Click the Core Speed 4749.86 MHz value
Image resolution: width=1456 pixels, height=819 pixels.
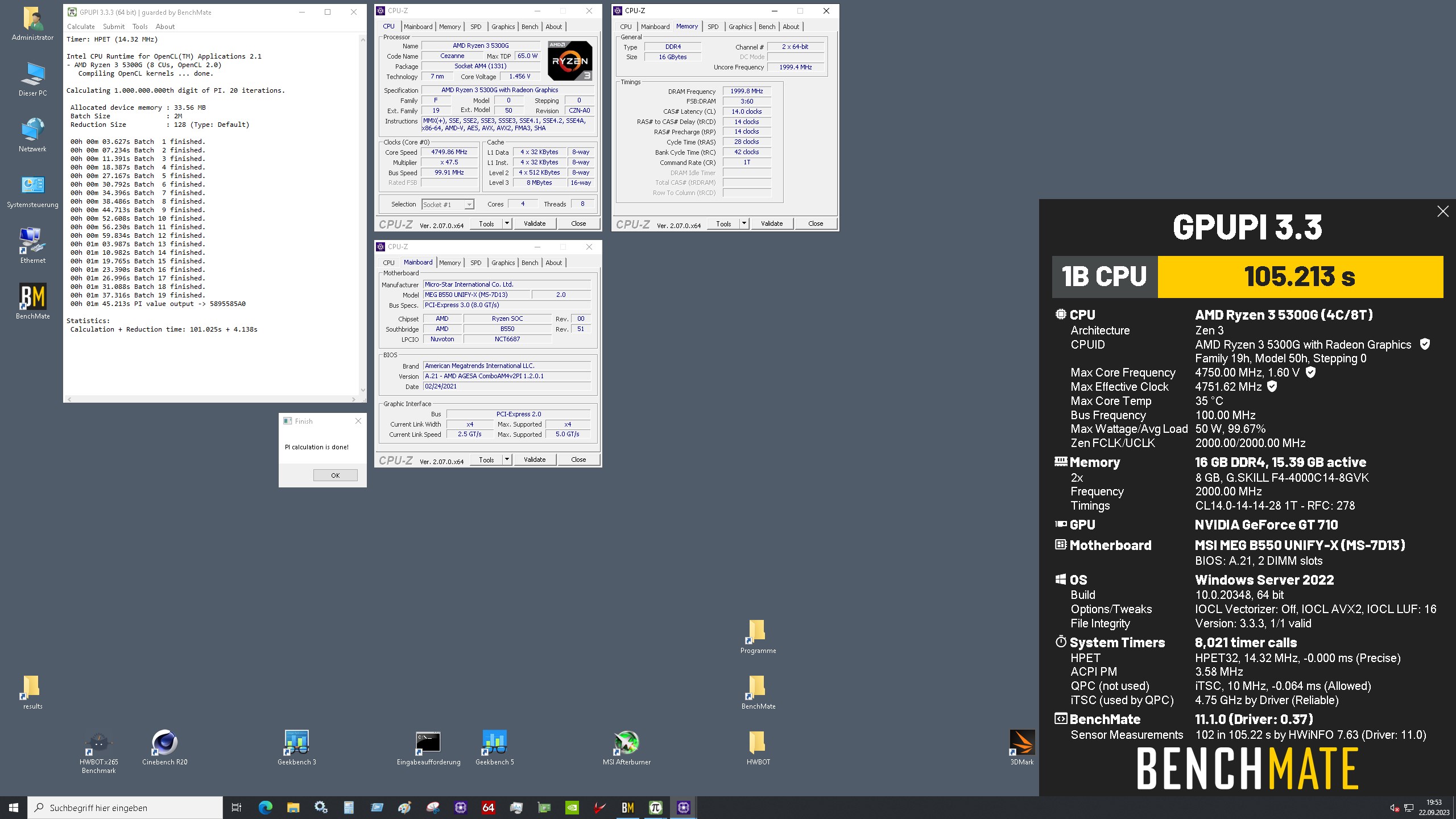coord(449,152)
